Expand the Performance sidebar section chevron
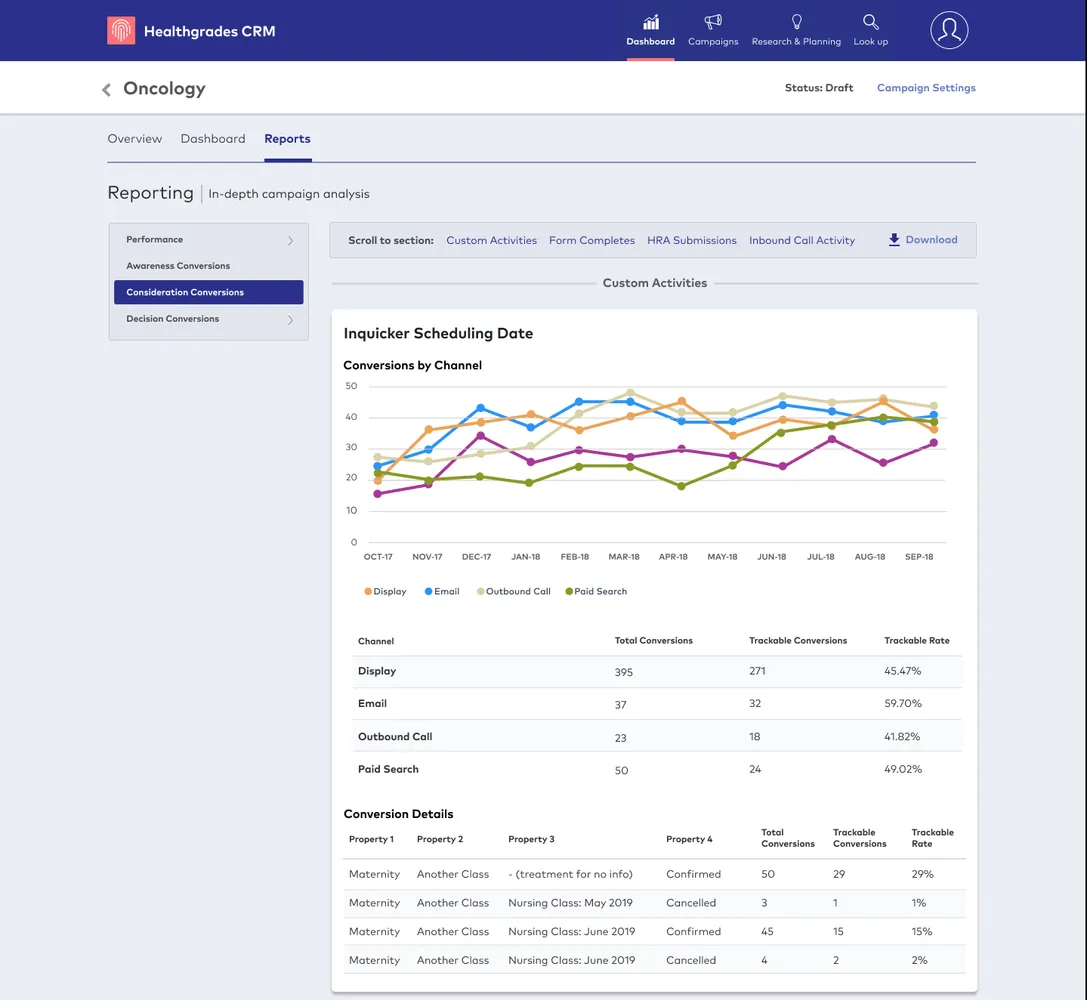Image resolution: width=1087 pixels, height=1000 pixels. (x=290, y=241)
